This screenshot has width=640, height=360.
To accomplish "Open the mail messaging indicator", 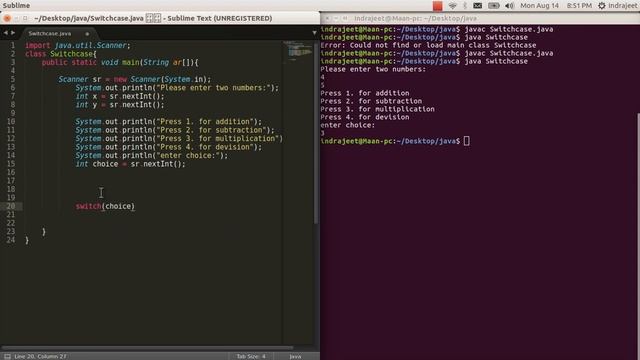I will point(477,6).
